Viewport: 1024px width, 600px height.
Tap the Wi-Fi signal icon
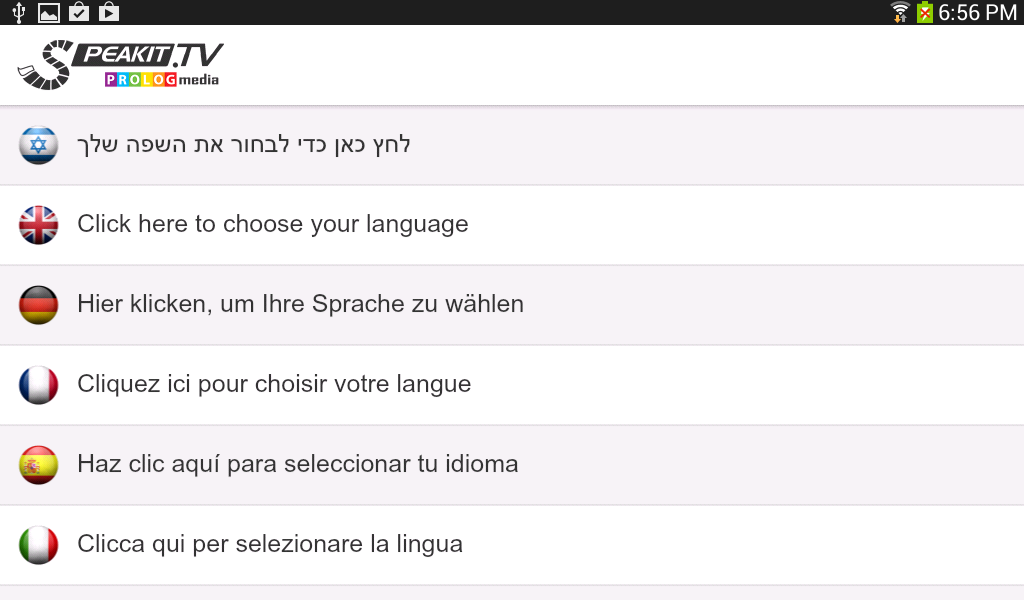click(x=900, y=12)
